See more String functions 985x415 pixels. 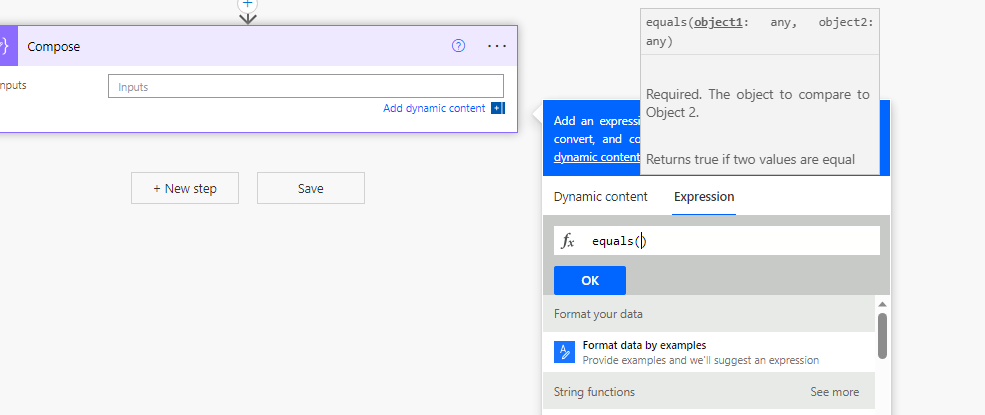click(834, 392)
